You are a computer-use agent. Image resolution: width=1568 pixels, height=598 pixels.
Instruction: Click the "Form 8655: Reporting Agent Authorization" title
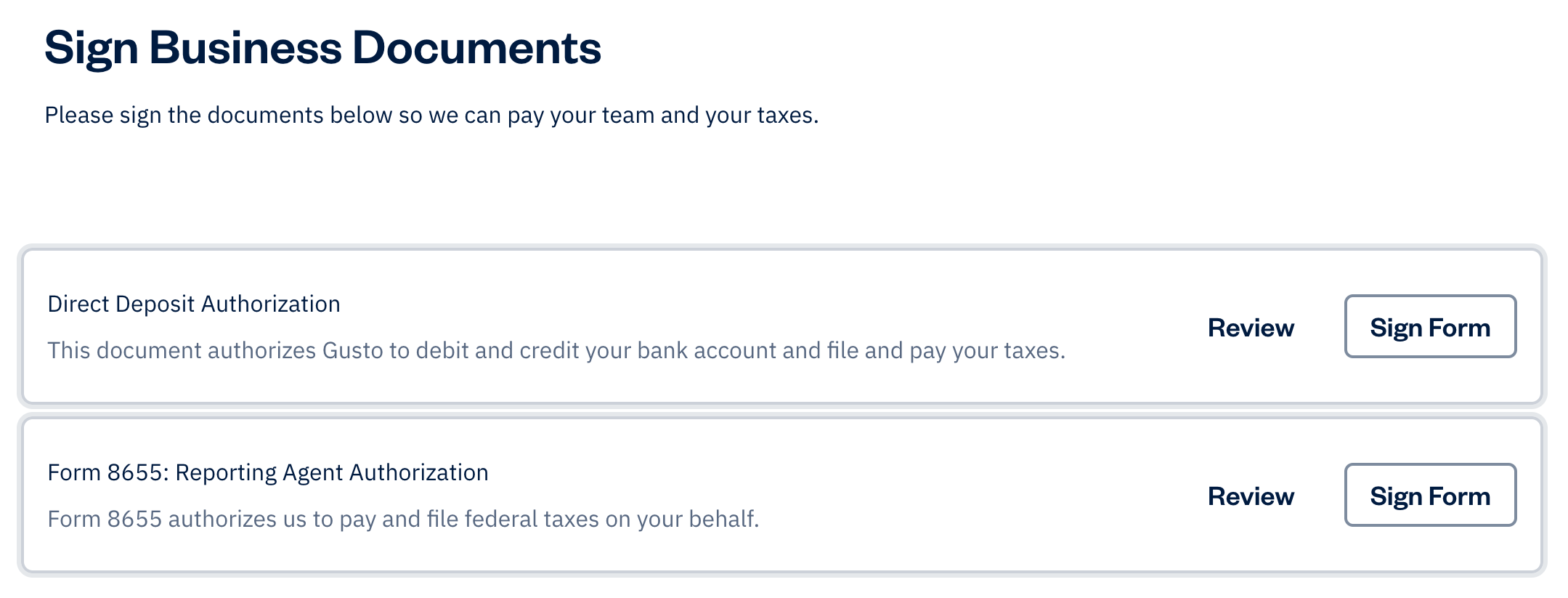point(267,472)
